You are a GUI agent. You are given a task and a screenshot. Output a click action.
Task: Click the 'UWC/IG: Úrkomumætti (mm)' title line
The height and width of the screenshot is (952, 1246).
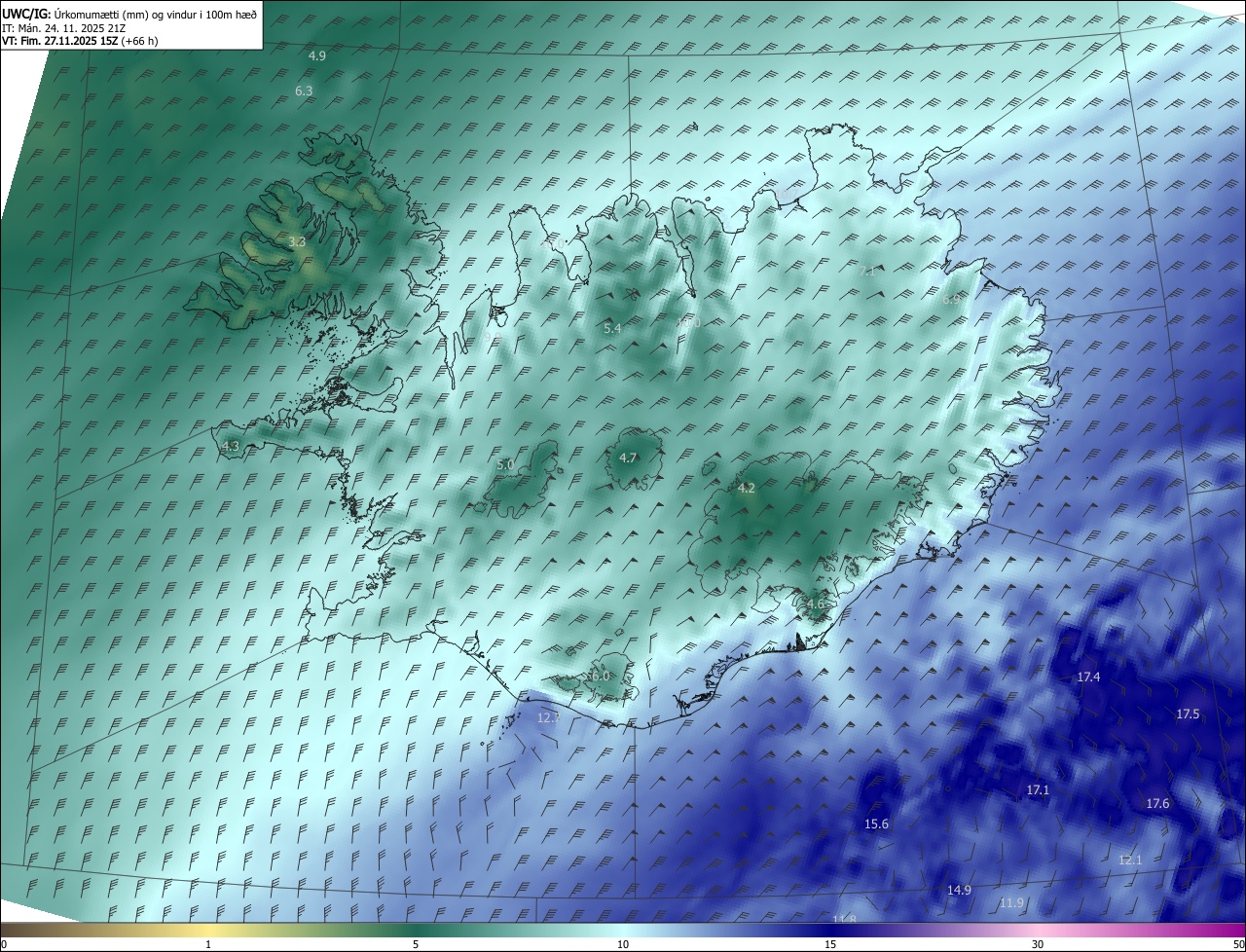click(129, 15)
